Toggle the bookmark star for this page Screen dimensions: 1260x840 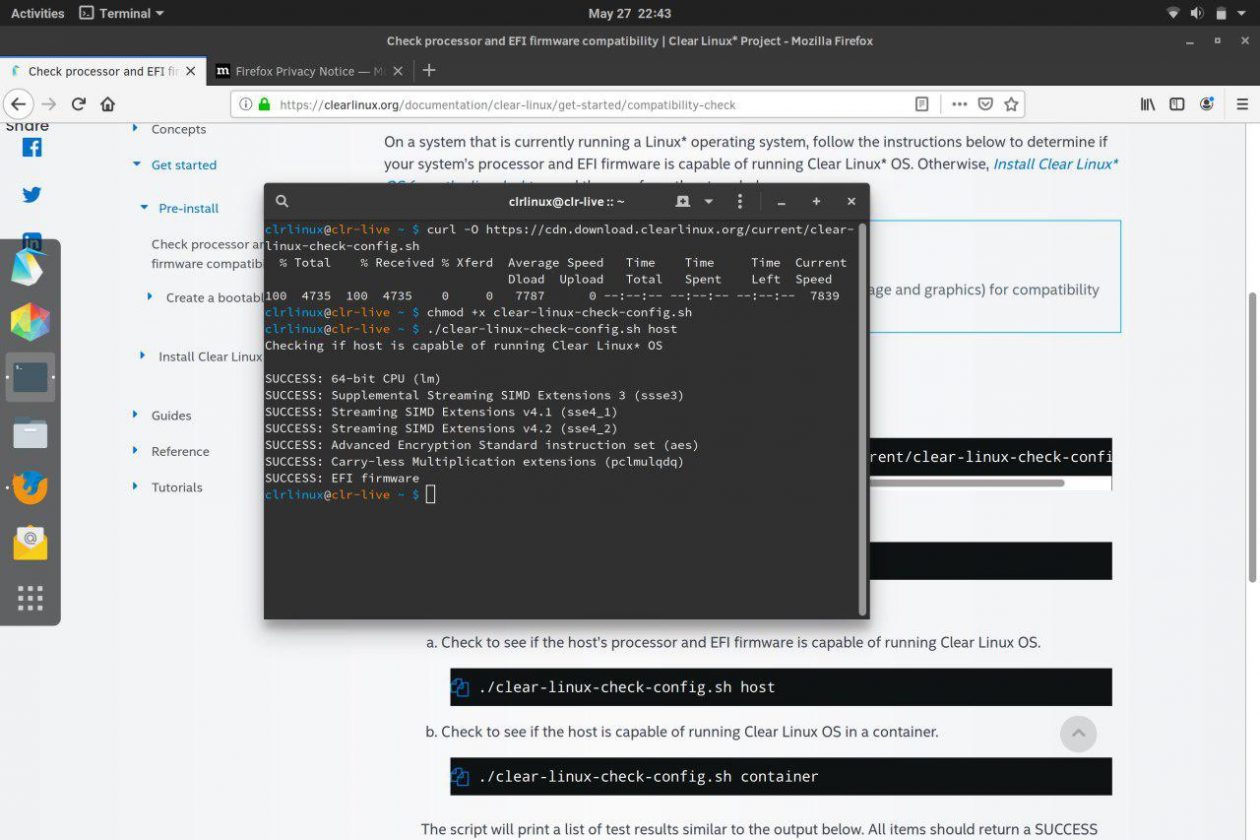1011,104
